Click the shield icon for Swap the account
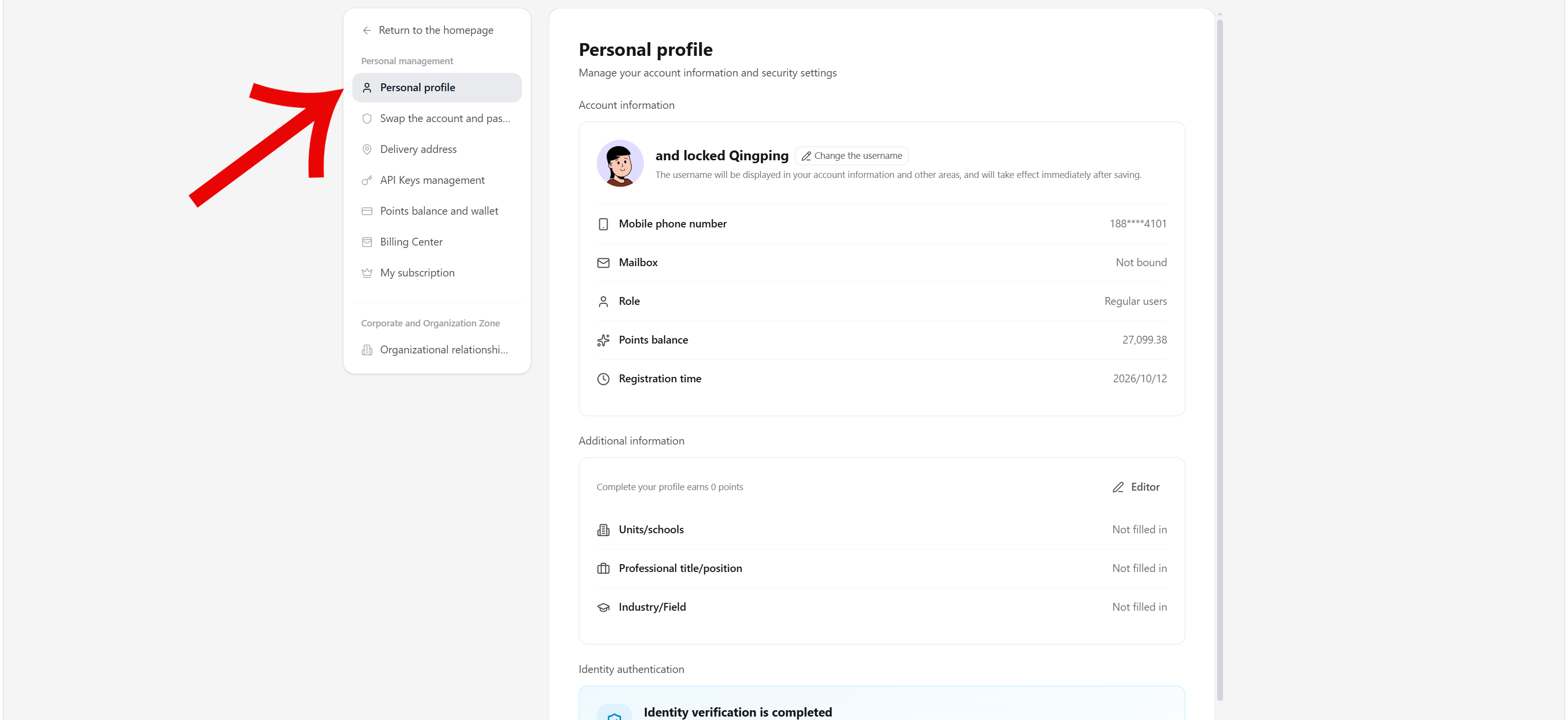The image size is (1568, 720). [x=367, y=119]
